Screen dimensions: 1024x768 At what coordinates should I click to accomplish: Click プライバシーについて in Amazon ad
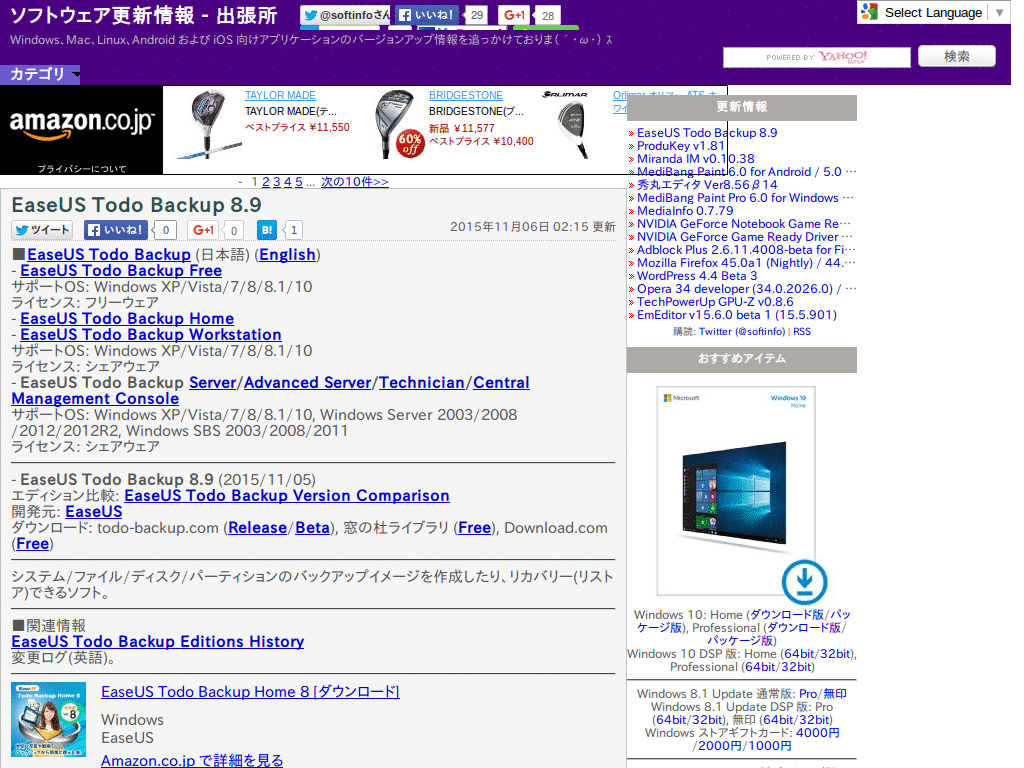click(x=82, y=168)
